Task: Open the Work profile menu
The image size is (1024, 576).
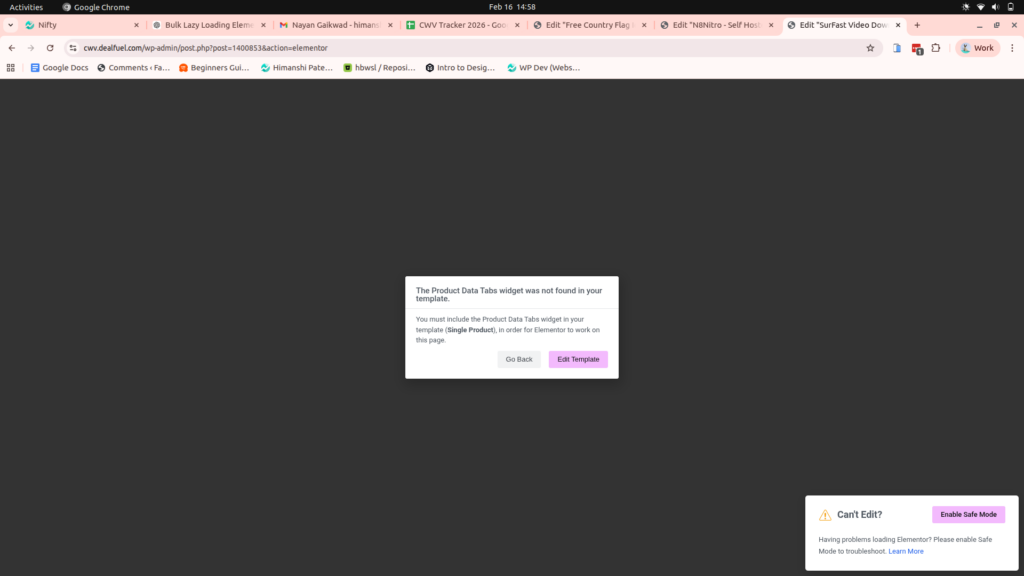Action: [977, 48]
